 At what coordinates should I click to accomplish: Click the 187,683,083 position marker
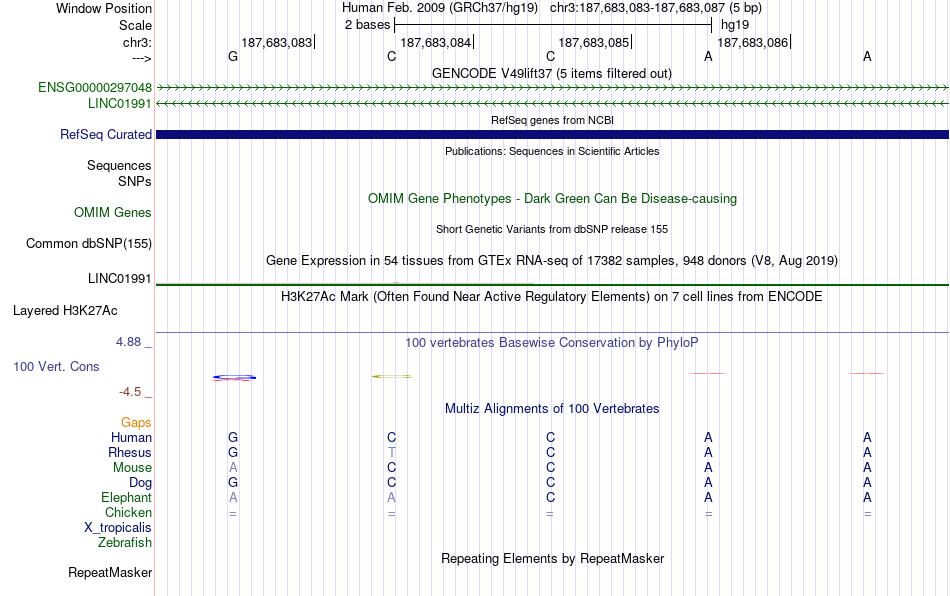coord(276,42)
